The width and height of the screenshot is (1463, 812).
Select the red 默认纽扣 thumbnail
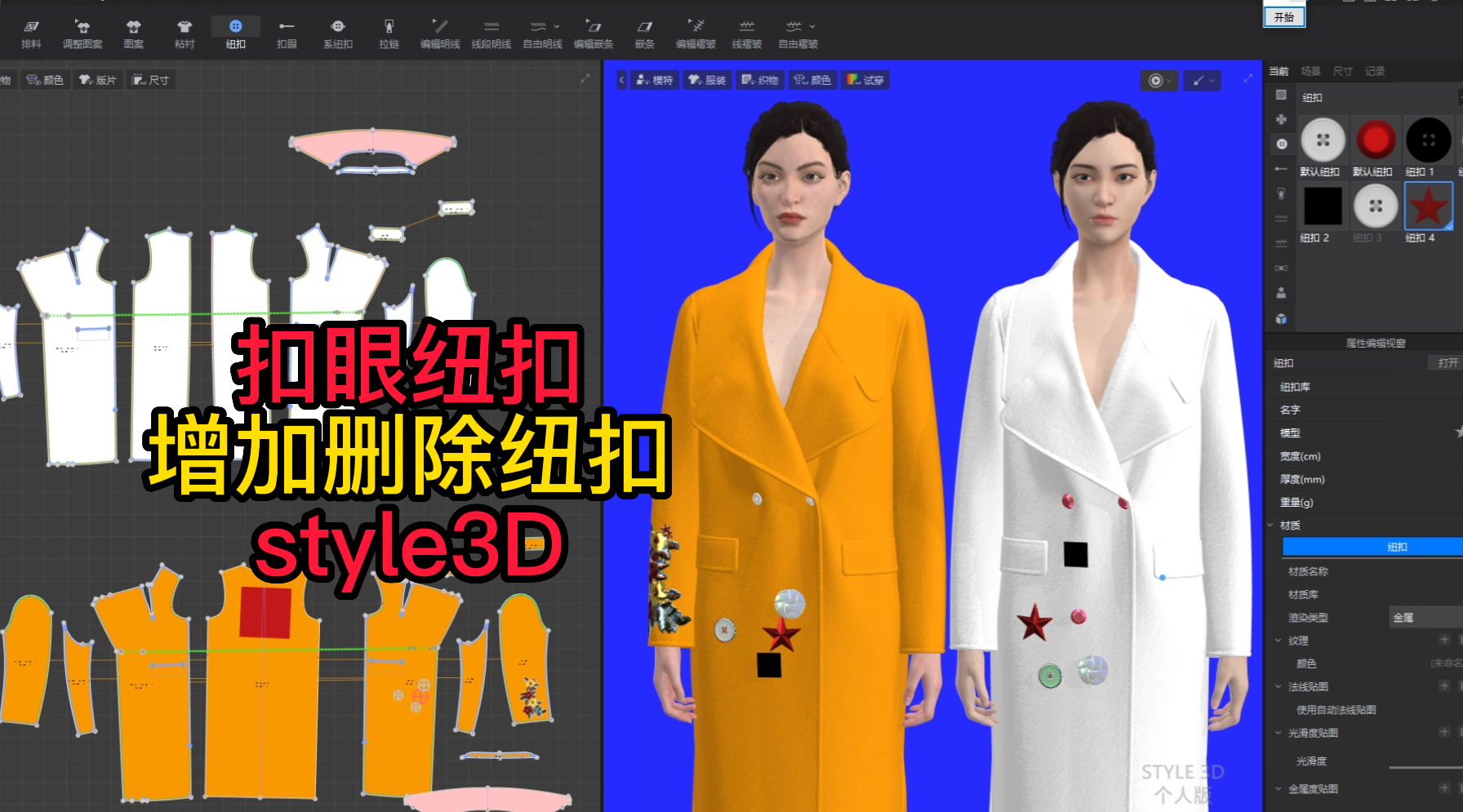(x=1376, y=140)
